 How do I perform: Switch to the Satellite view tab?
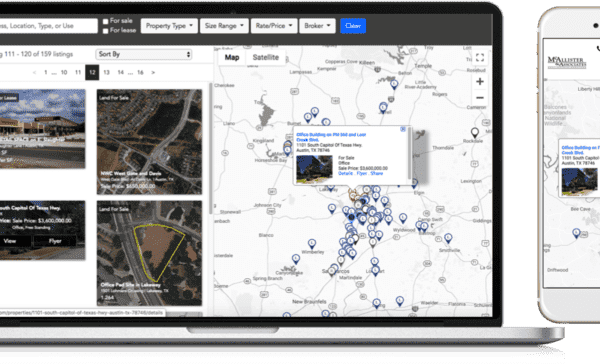coord(266,57)
